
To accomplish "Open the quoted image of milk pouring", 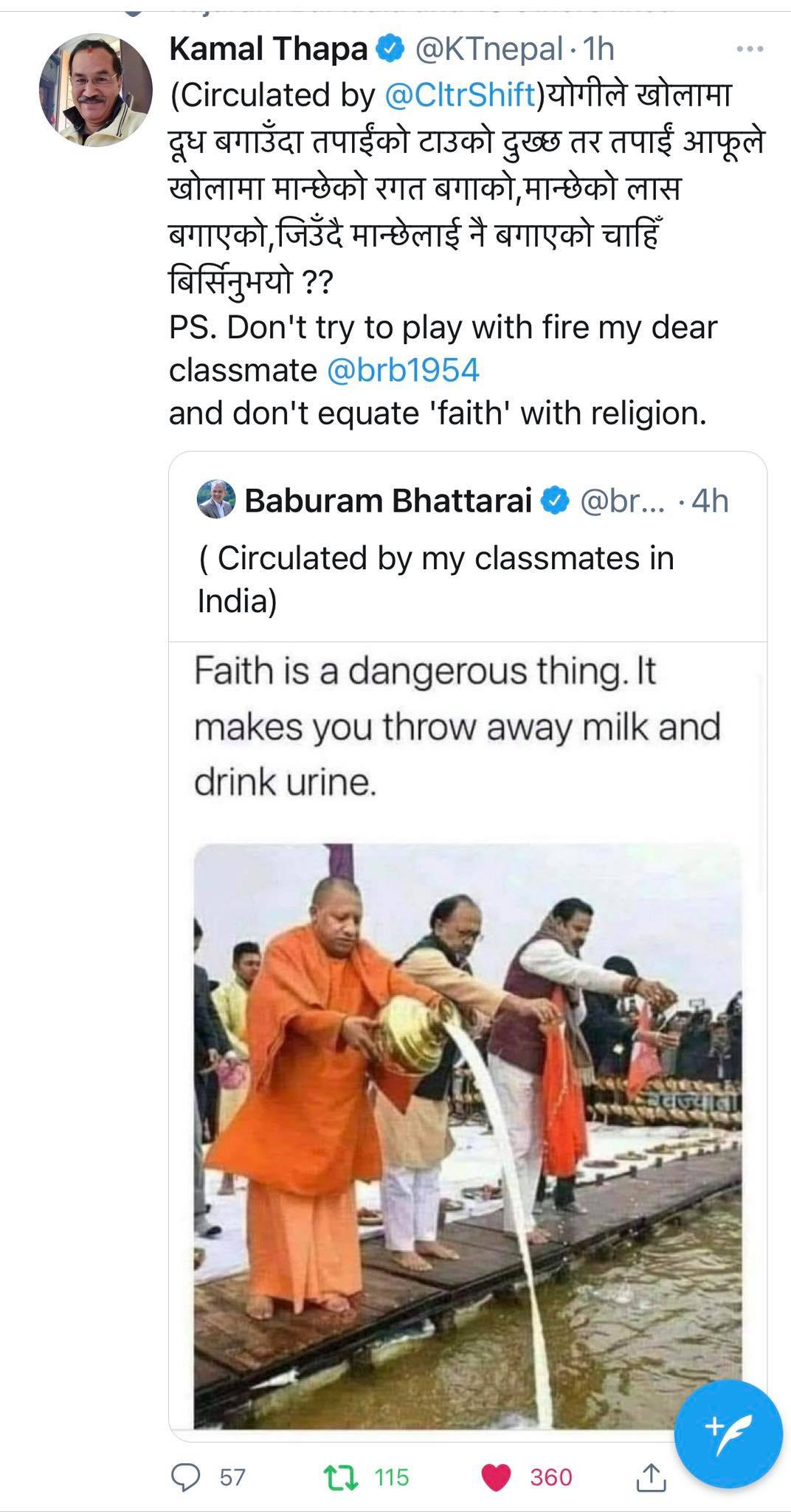I will point(468,1137).
